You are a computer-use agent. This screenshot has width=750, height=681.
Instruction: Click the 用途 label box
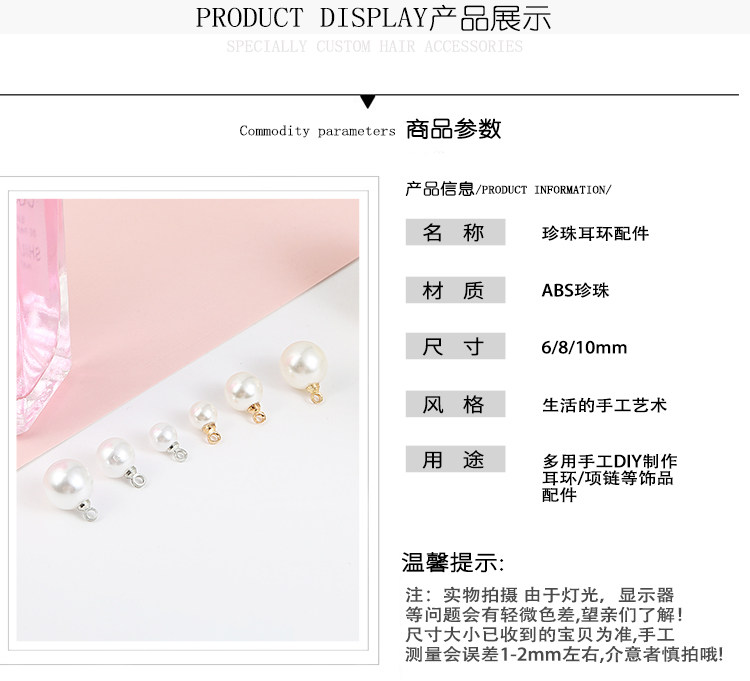click(x=455, y=459)
